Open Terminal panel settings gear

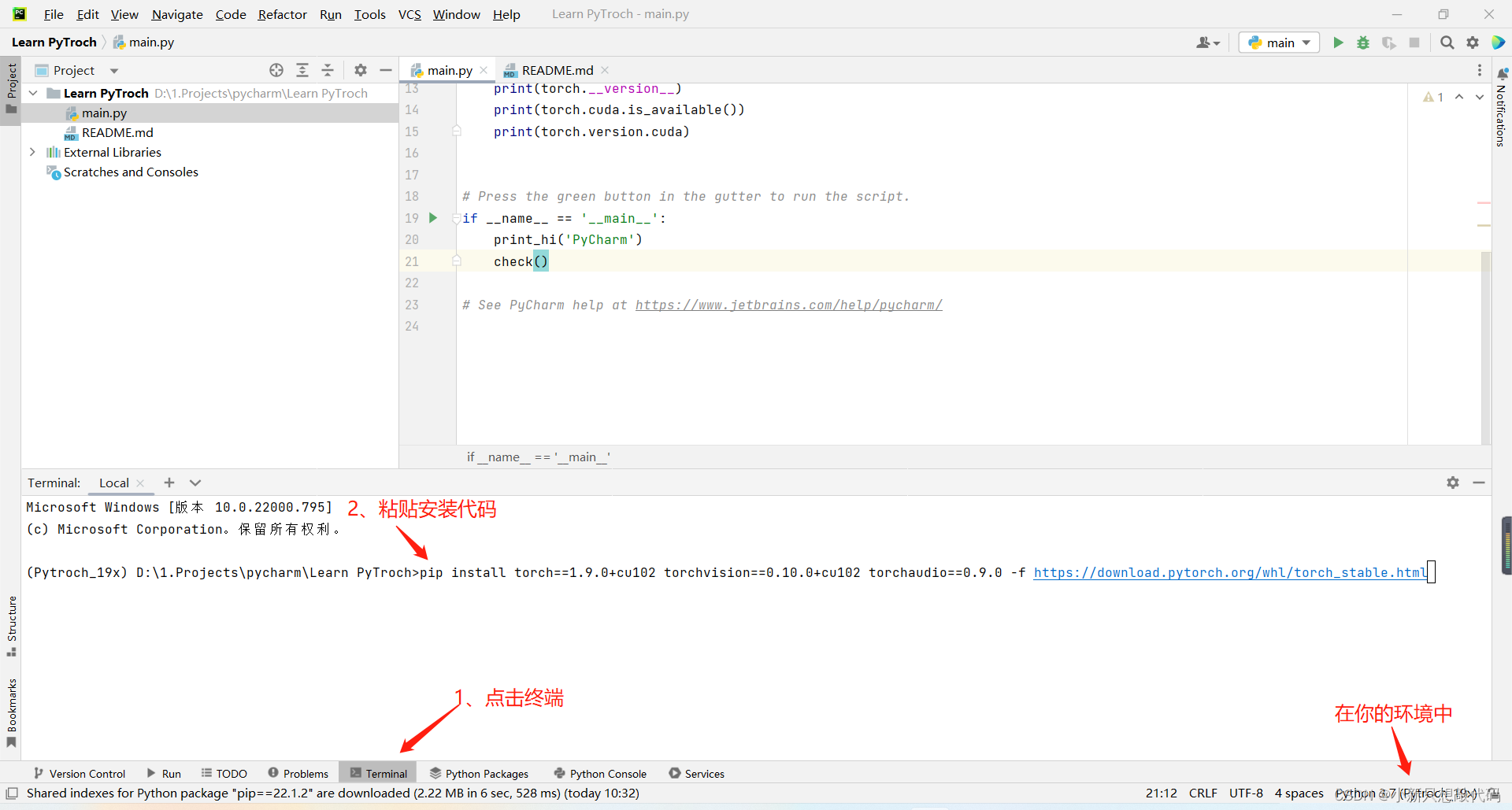pos(1453,483)
